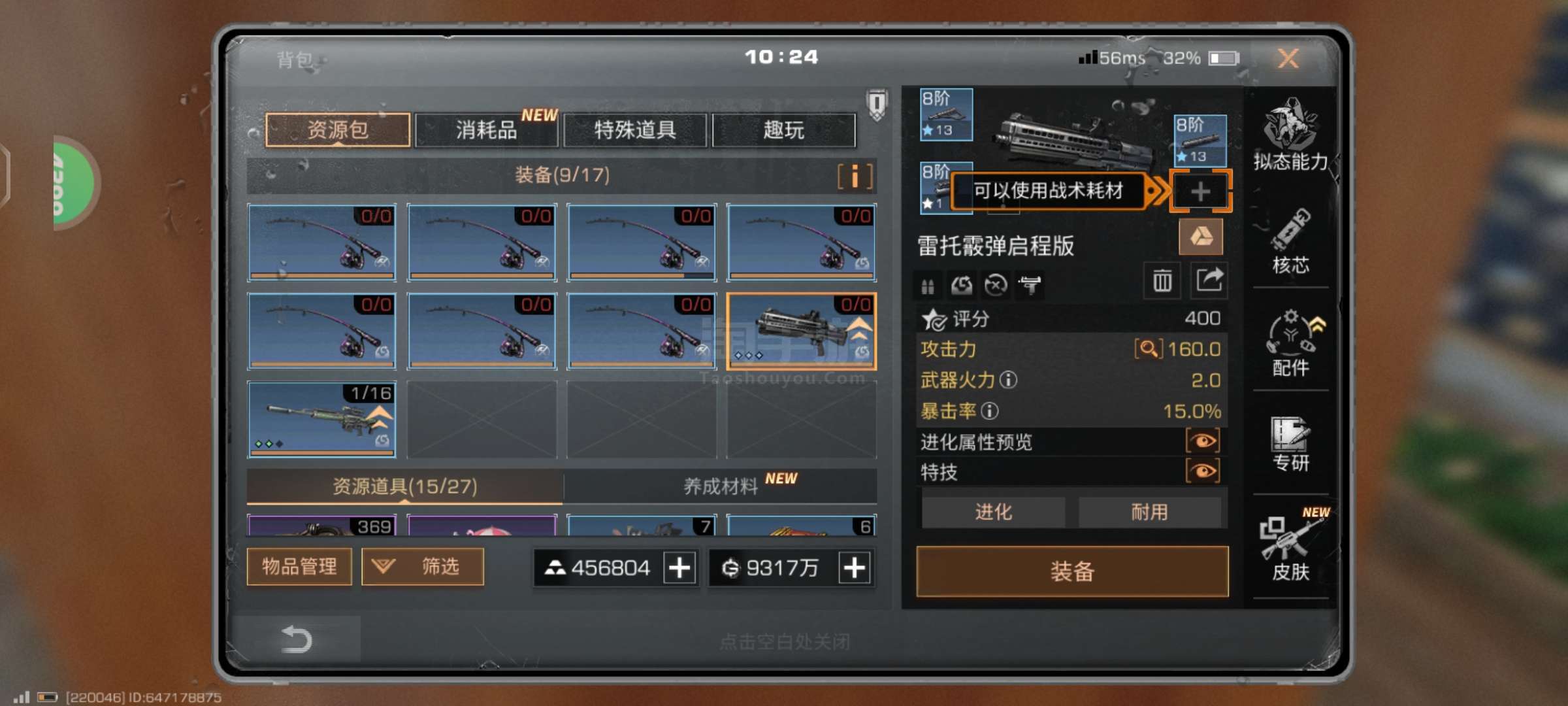Toggle the 进化属性预览 eye icon
Viewport: 1568px width, 706px height.
click(x=1203, y=441)
